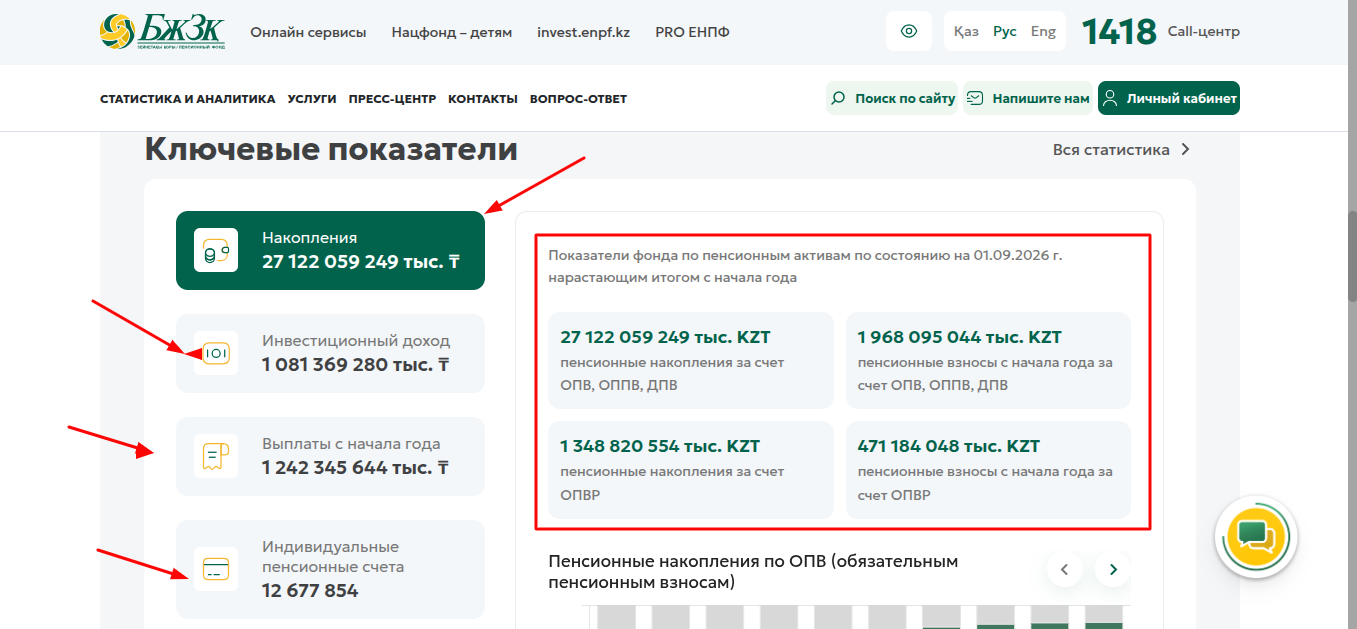Open the Услуги menu
The height and width of the screenshot is (629, 1357).
[x=312, y=99]
